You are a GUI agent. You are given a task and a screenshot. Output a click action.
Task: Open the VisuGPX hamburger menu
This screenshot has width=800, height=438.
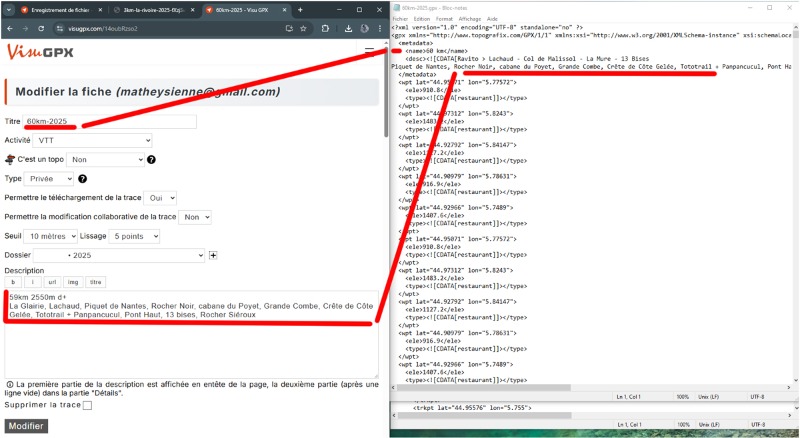(369, 52)
